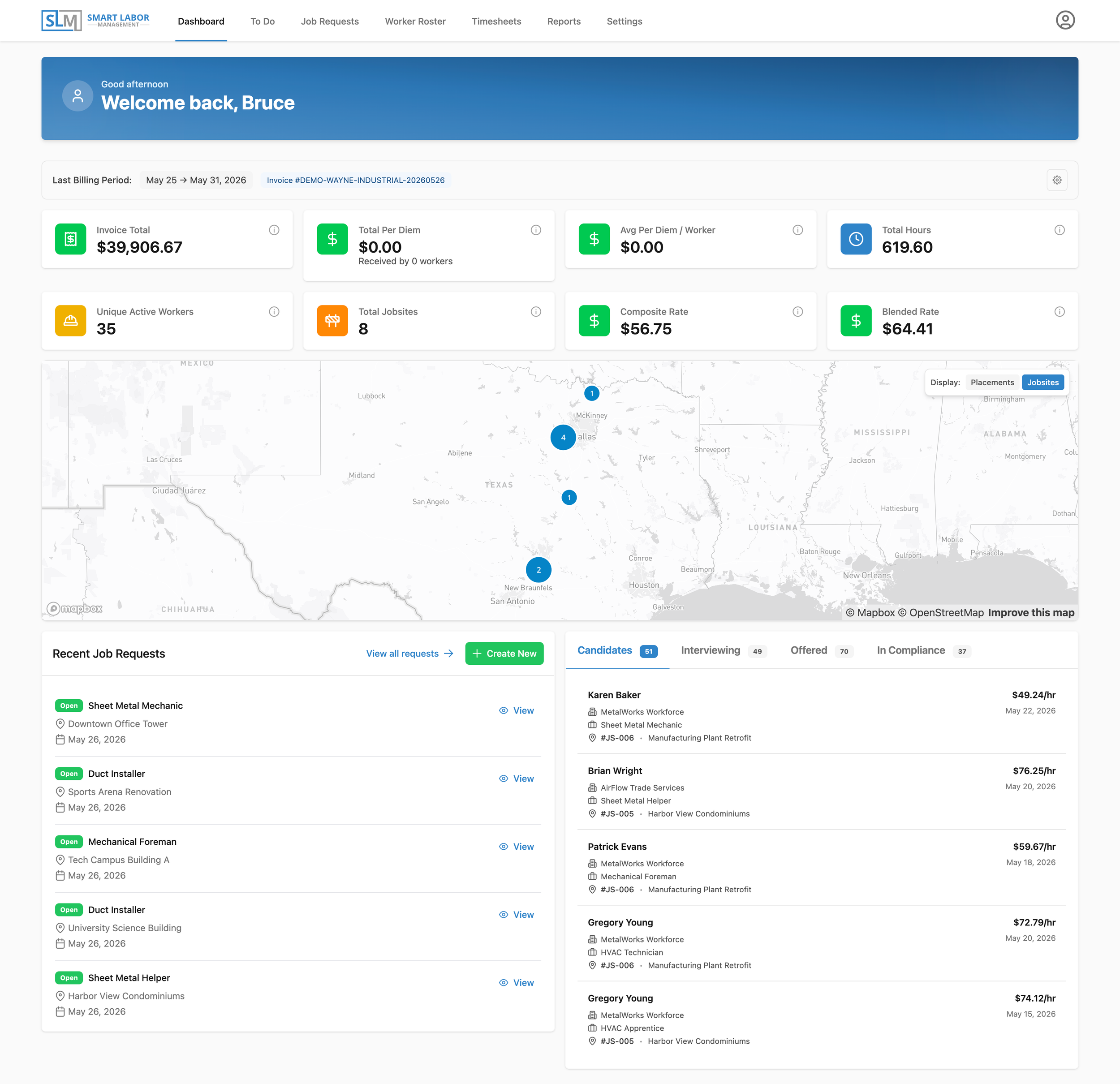Switch map display to Placements
Viewport: 1120px width, 1084px height.
click(992, 382)
